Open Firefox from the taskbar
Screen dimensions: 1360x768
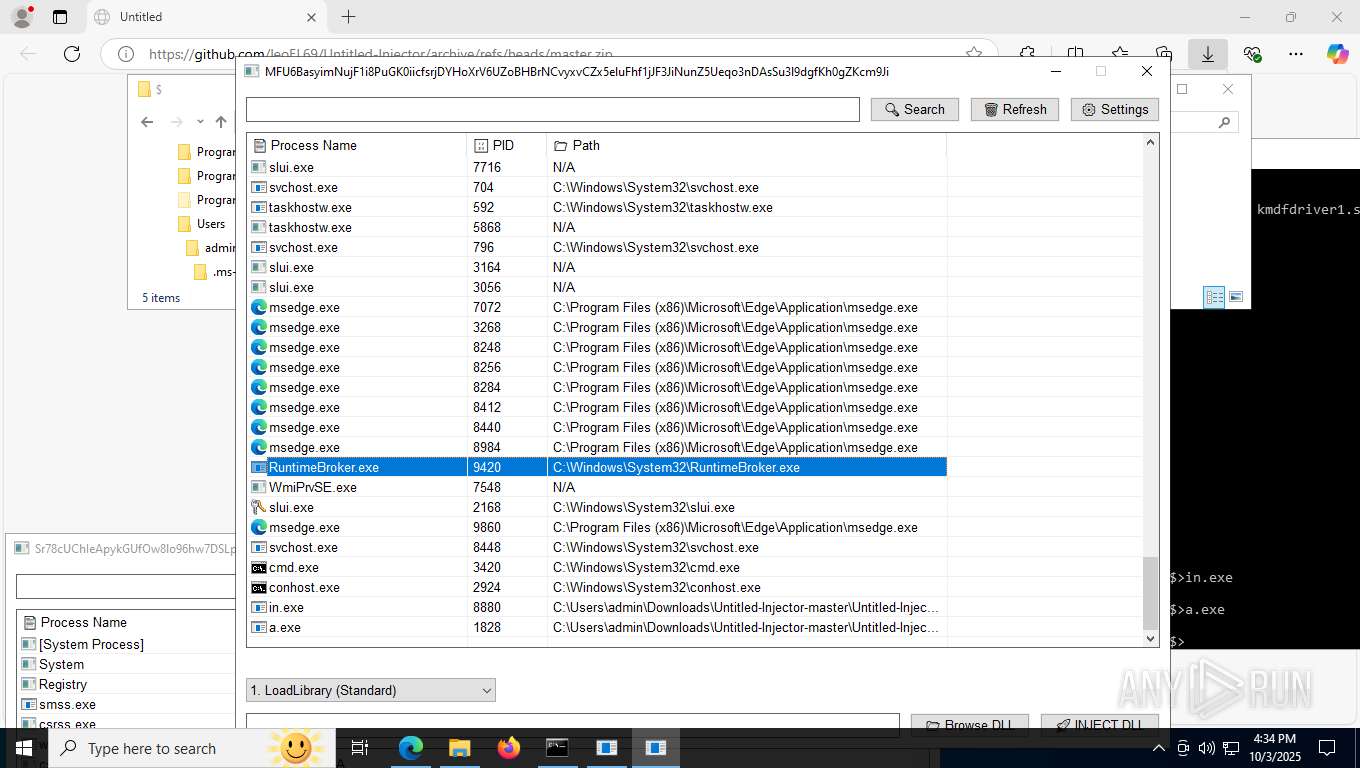click(x=509, y=748)
